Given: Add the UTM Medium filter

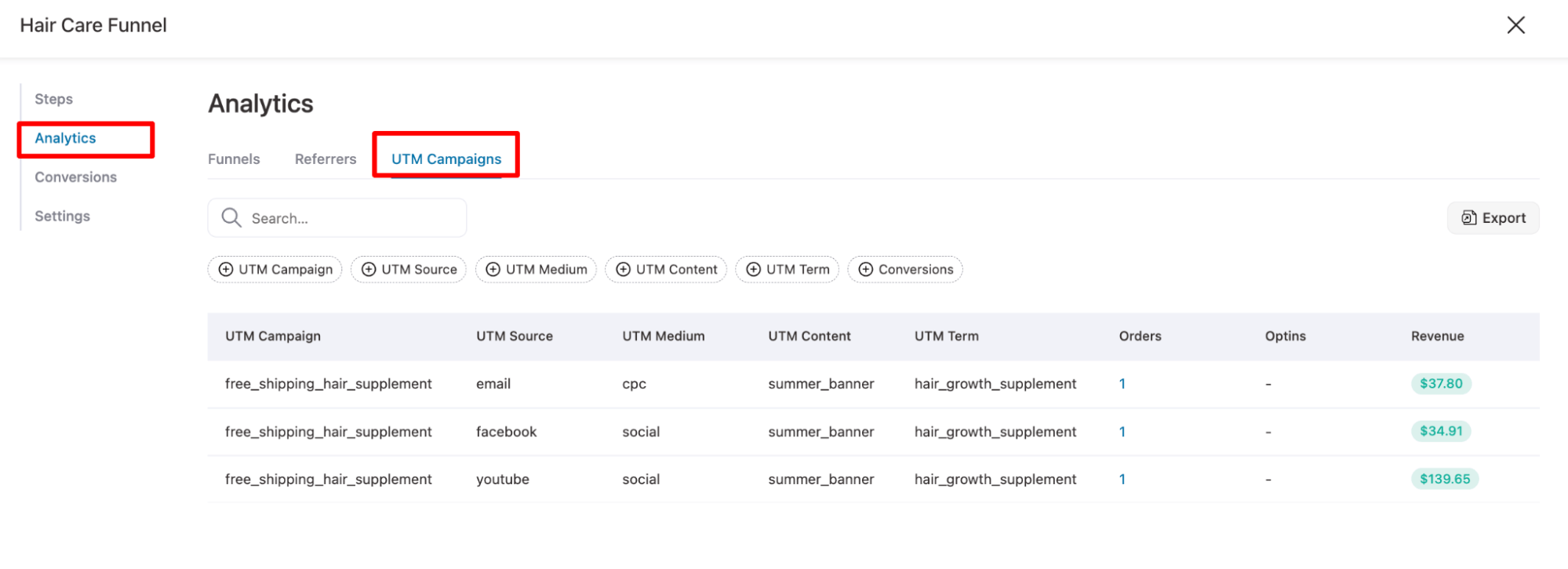Looking at the screenshot, I should tap(536, 269).
